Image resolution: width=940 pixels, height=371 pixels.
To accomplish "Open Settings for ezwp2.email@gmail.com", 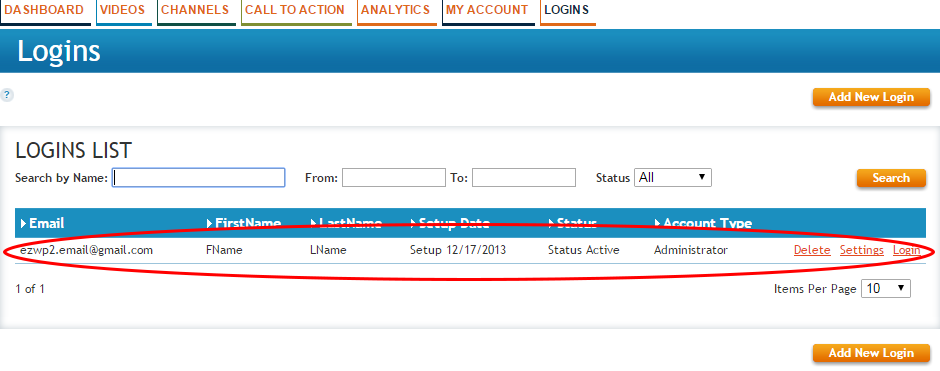I will click(861, 250).
